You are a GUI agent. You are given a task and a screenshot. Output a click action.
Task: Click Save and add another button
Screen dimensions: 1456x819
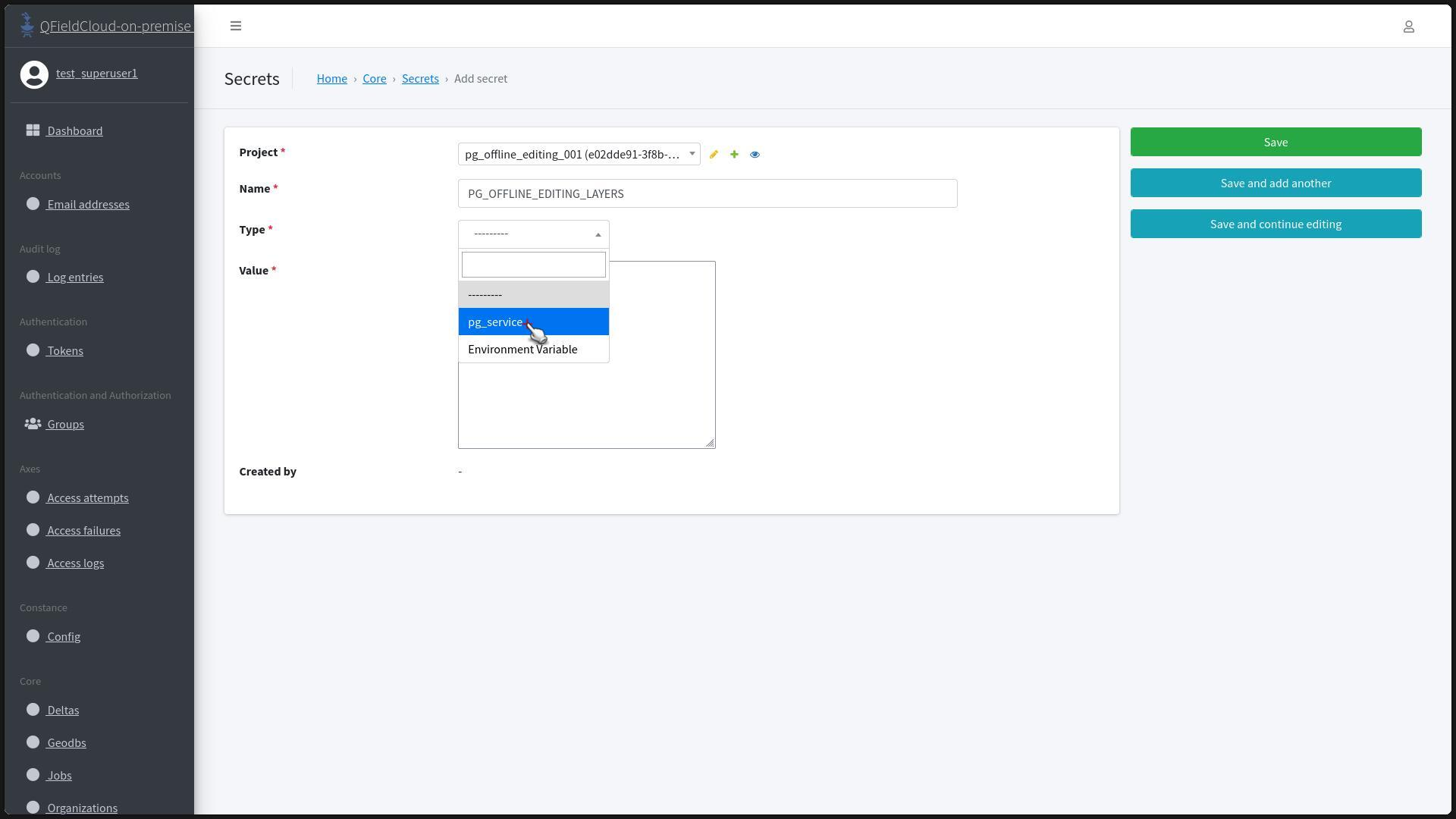[1276, 184]
